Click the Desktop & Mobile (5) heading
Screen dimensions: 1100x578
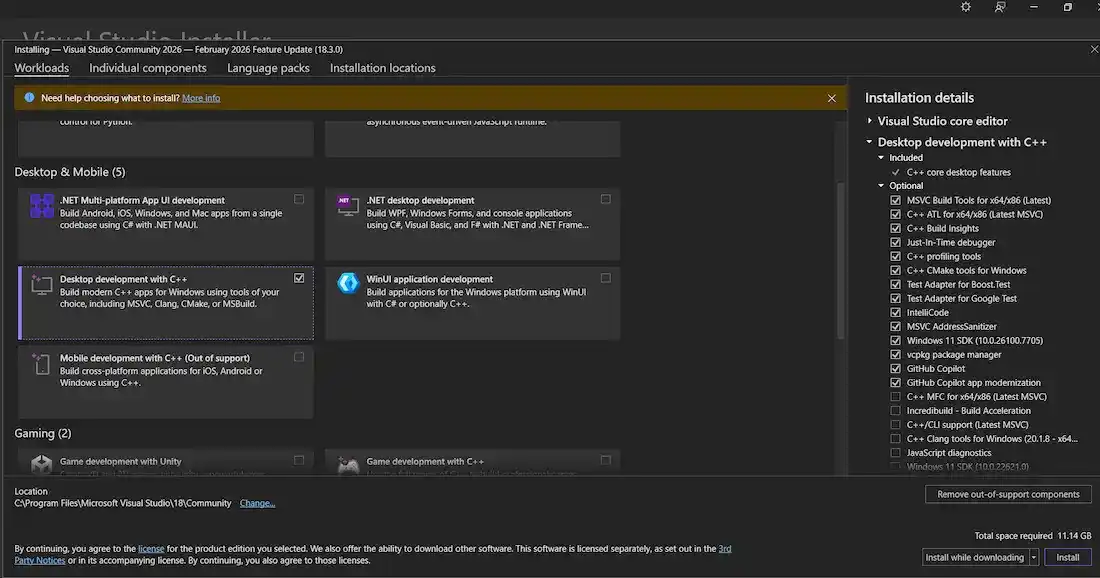coord(69,172)
